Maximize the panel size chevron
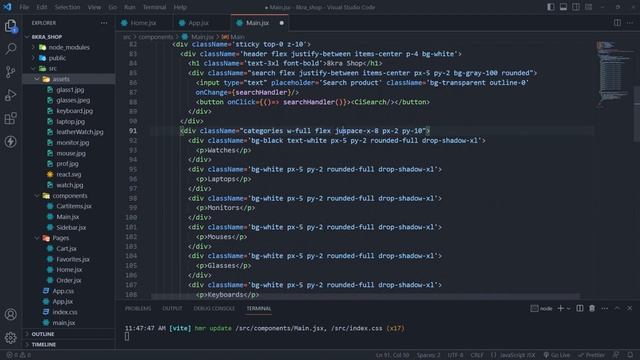640x360 pixels. coord(617,308)
